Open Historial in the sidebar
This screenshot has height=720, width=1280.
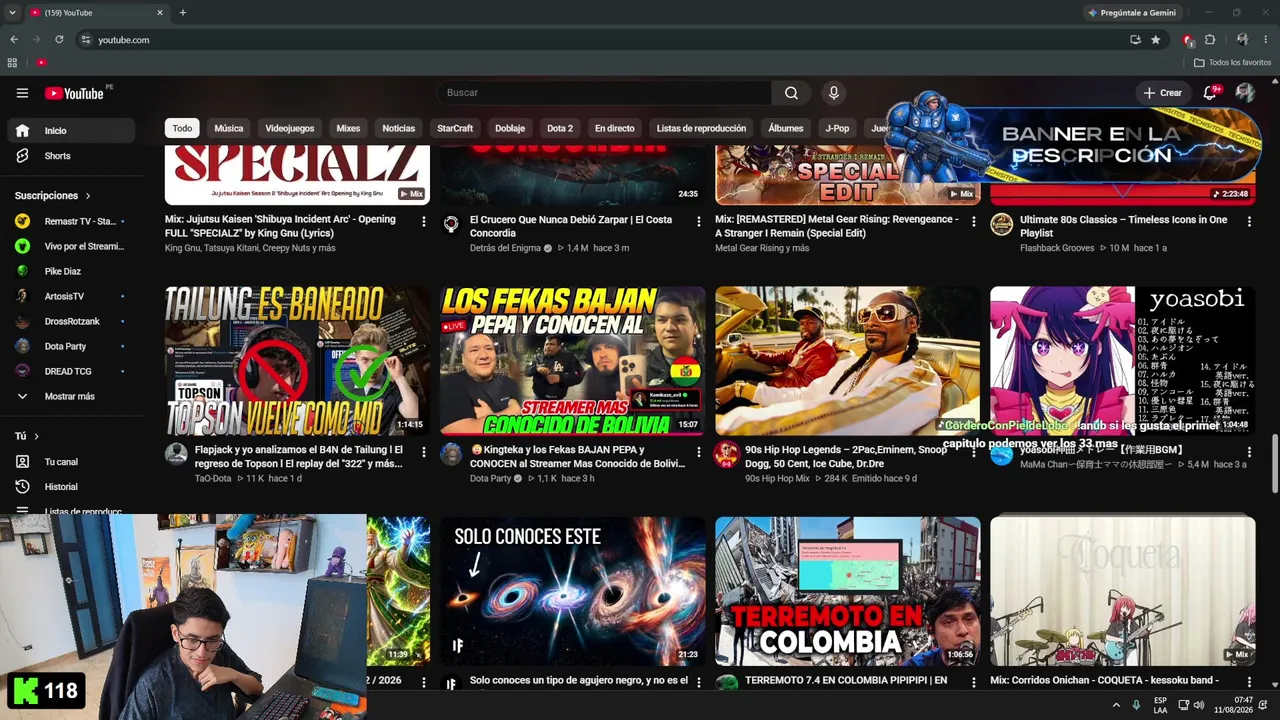pyautogui.click(x=71, y=487)
